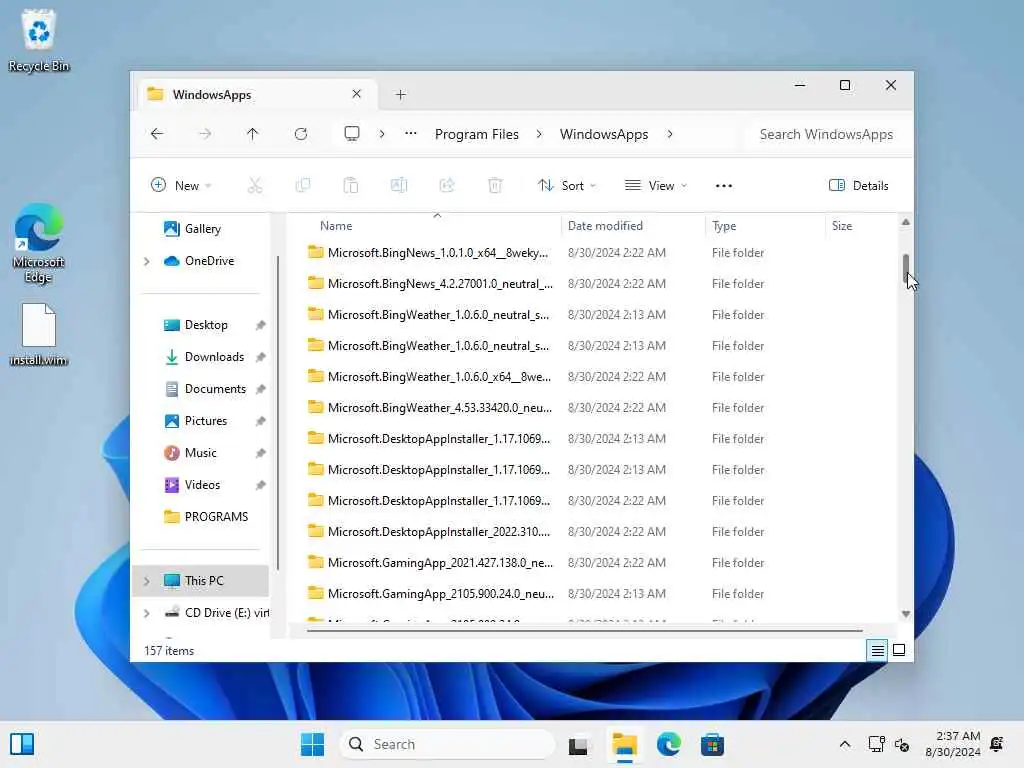Image resolution: width=1024 pixels, height=768 pixels.
Task: Click the Rename icon in toolbar
Action: pos(398,185)
